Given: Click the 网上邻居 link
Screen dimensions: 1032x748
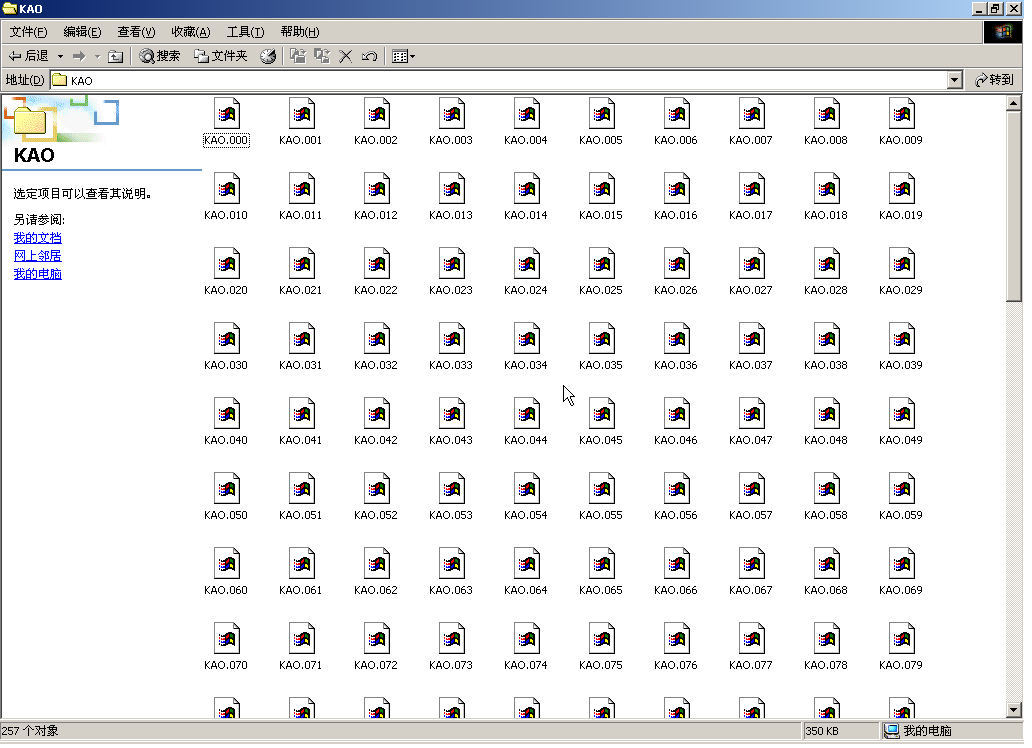Looking at the screenshot, I should click(37, 256).
